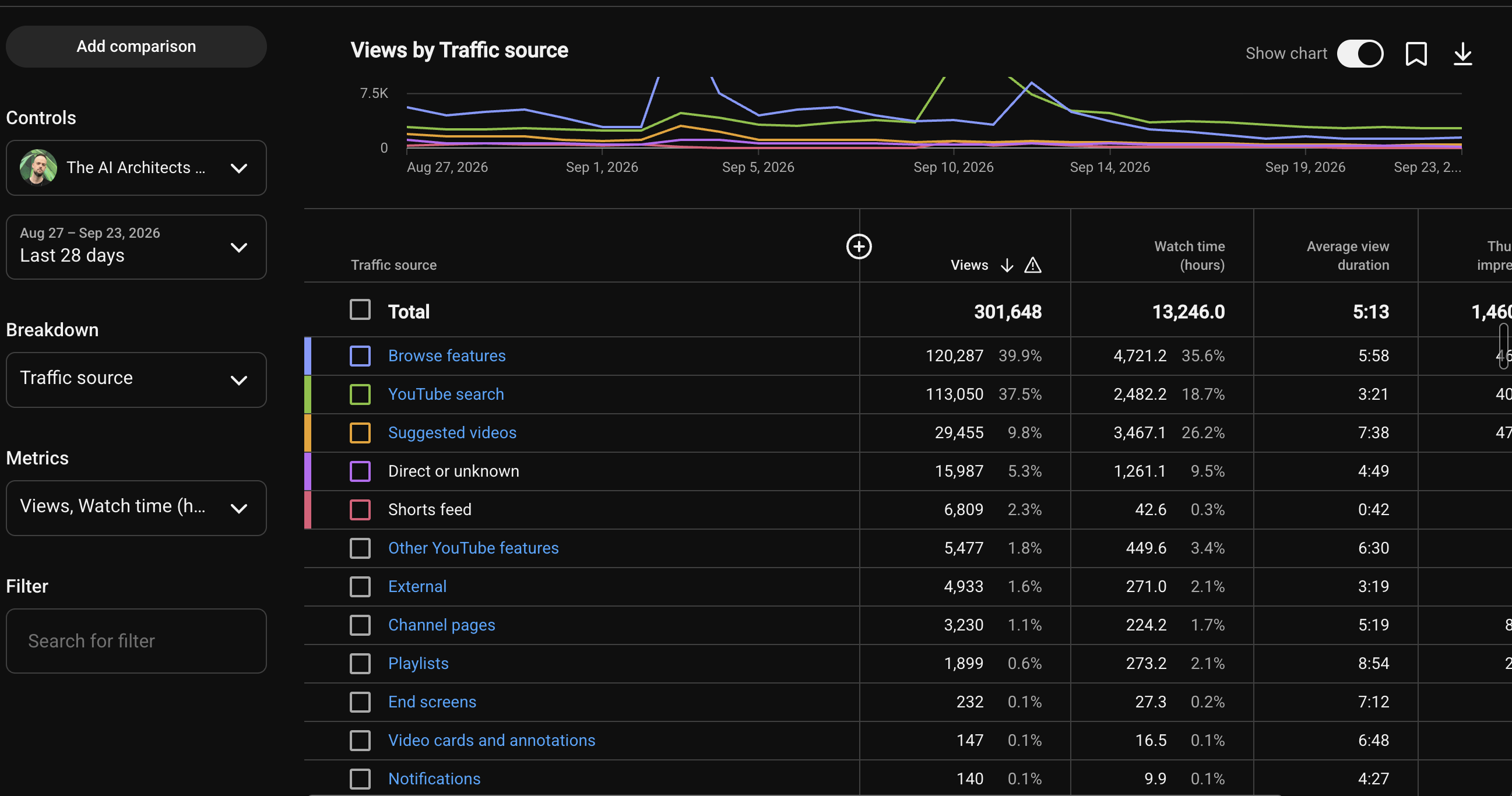Click the Average view duration column header
The height and width of the screenshot is (796, 1512).
pos(1347,256)
